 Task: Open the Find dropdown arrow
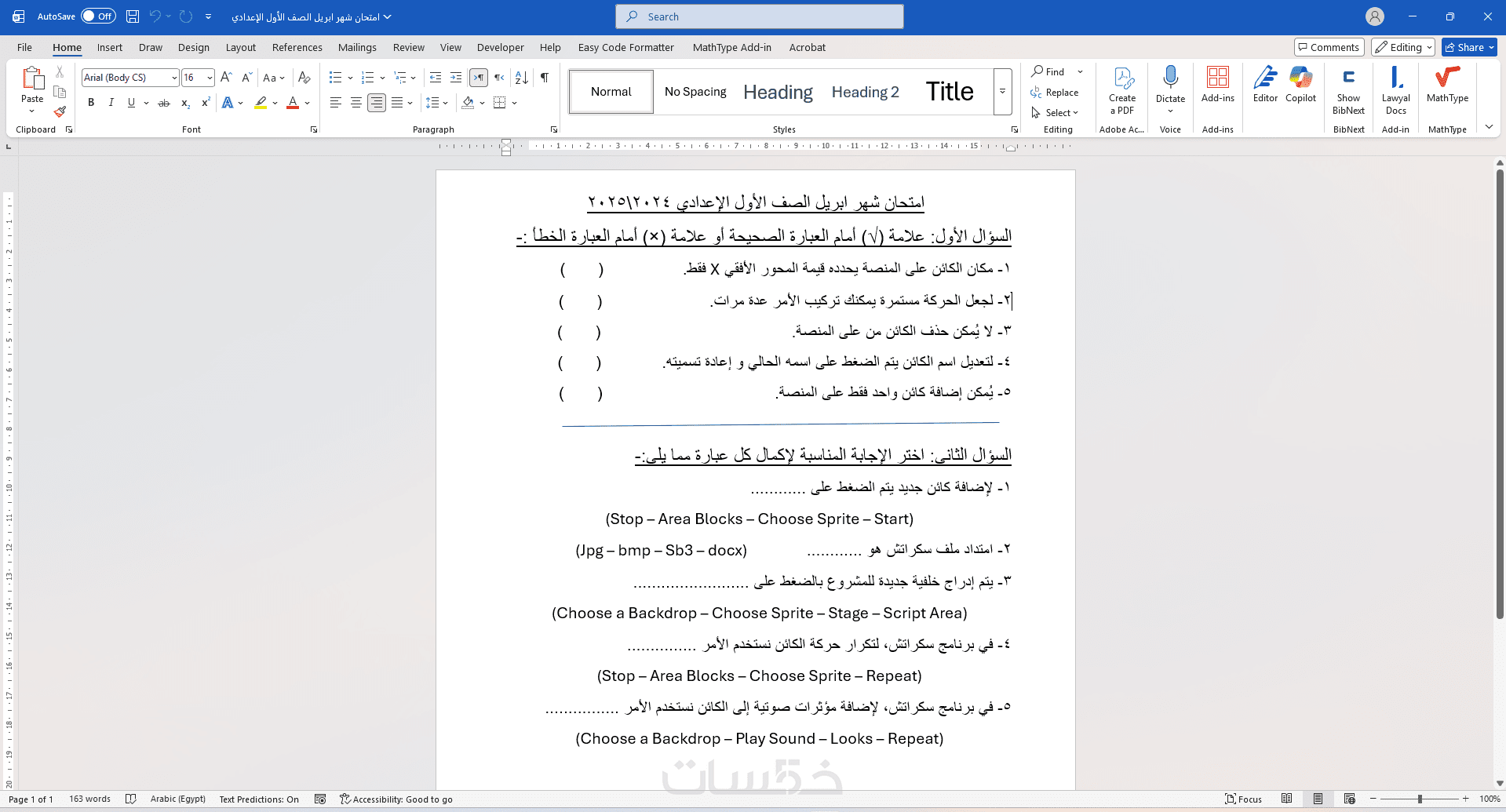1080,71
